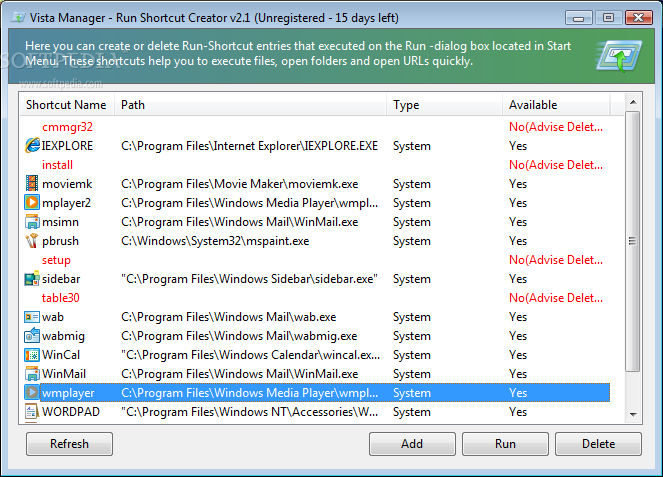Select the red table30 entry
The image size is (663, 477).
coord(60,298)
